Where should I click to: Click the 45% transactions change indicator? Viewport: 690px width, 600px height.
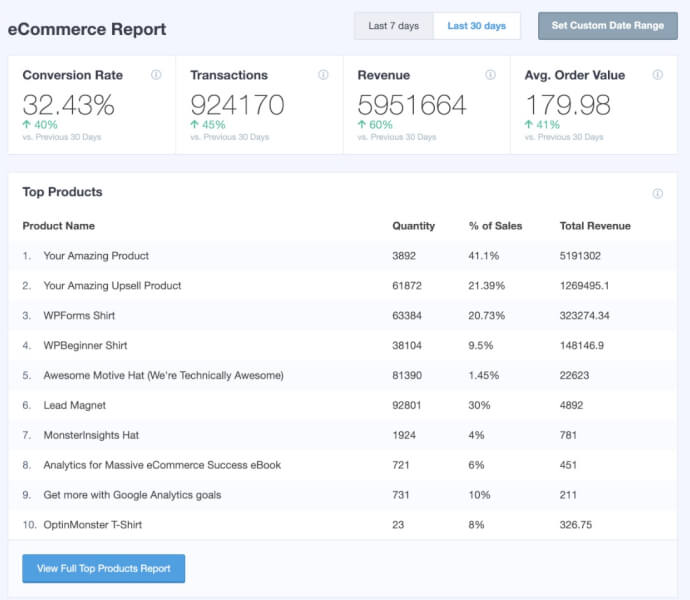tap(208, 125)
